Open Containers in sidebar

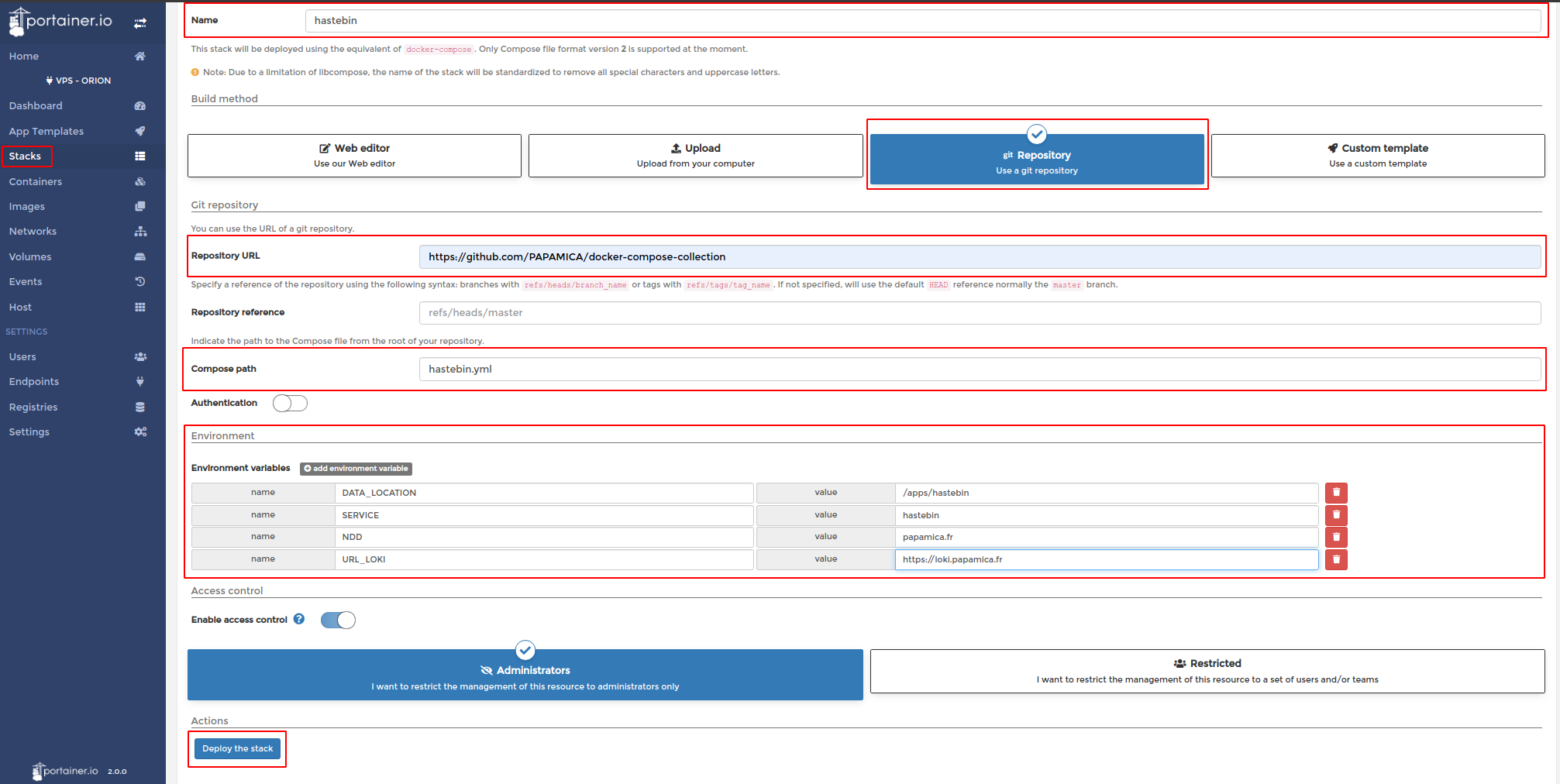click(x=36, y=181)
